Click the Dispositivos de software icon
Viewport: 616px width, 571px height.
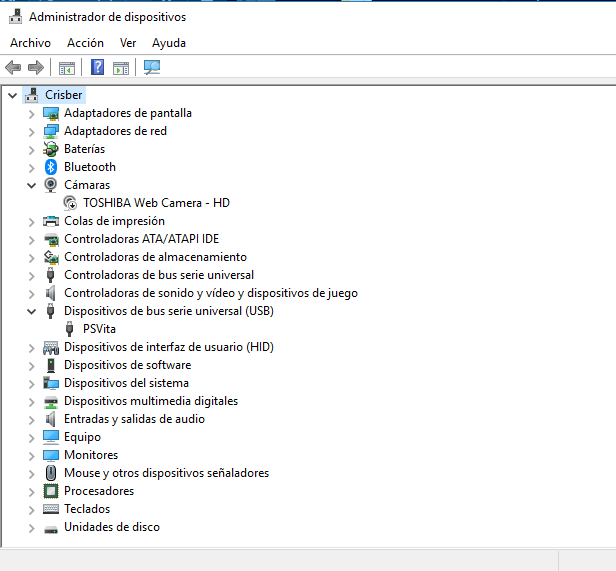tap(51, 365)
